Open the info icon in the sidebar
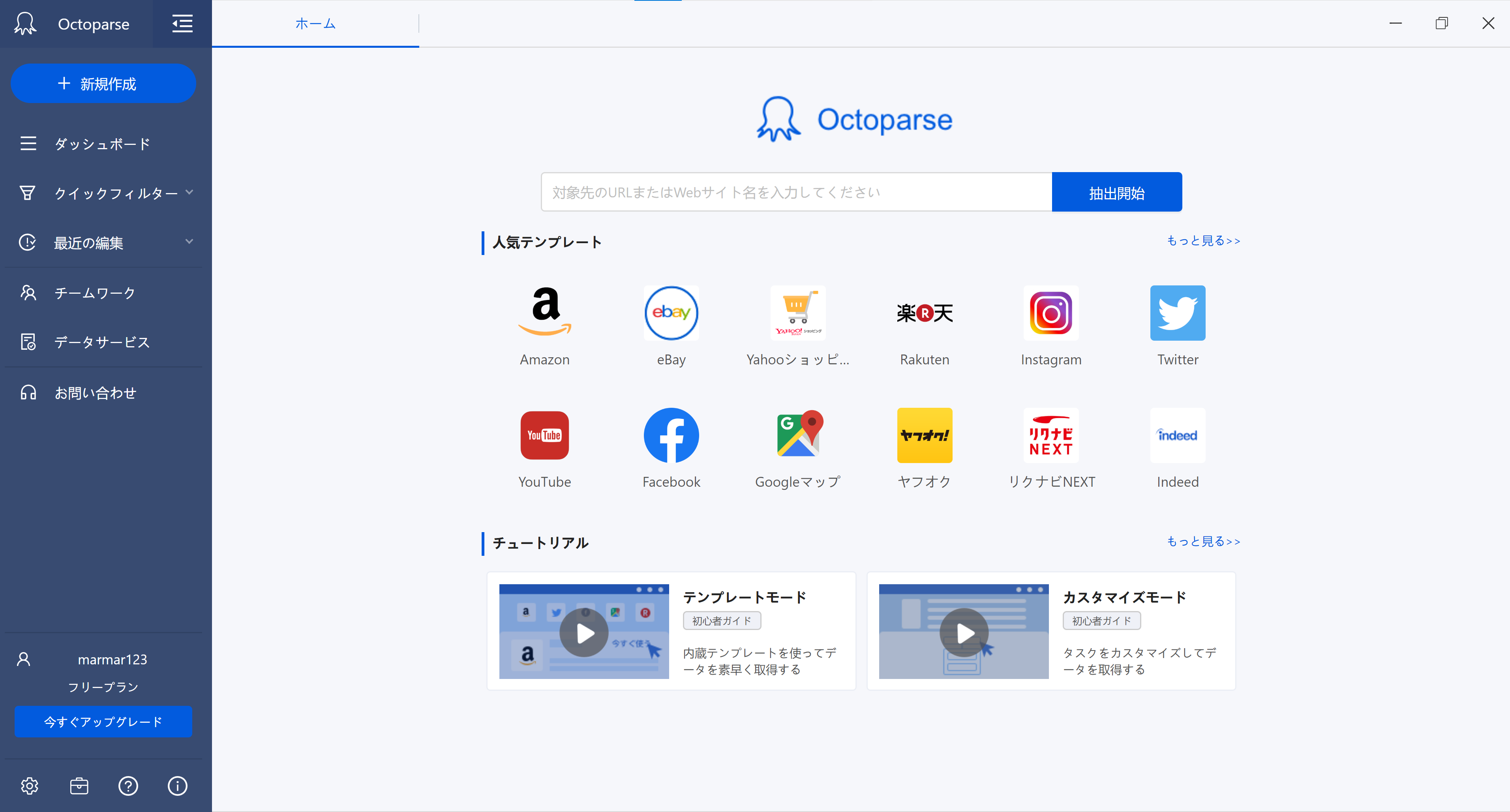The image size is (1510, 812). pos(178,786)
